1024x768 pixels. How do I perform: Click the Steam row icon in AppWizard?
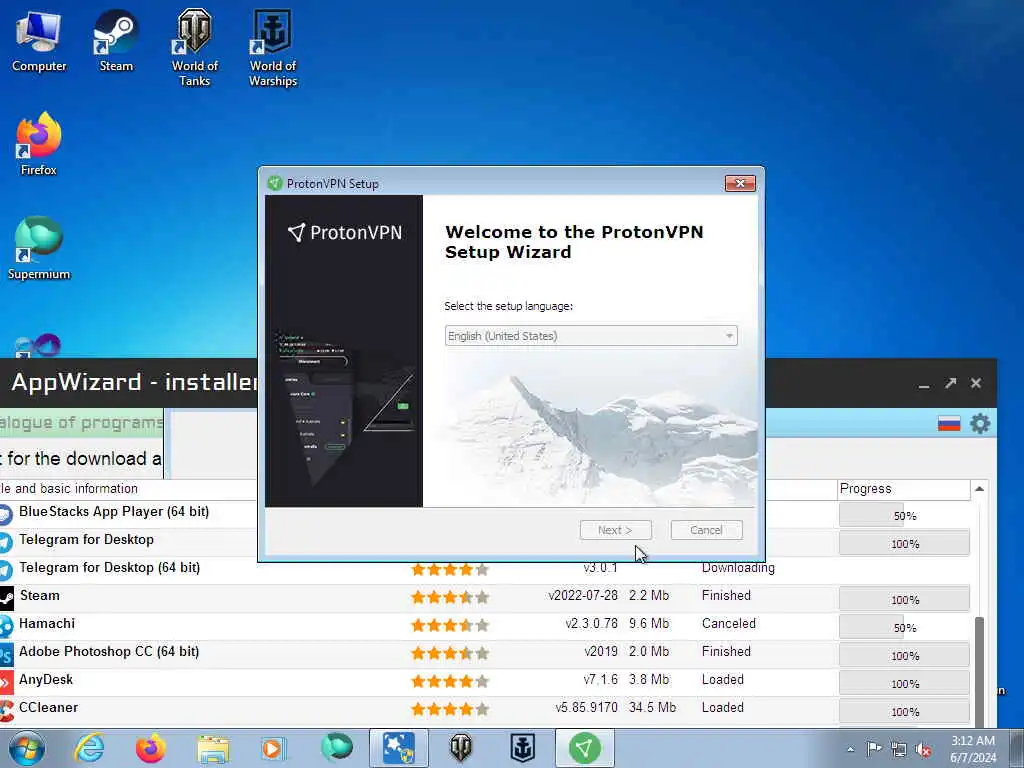(x=6, y=598)
